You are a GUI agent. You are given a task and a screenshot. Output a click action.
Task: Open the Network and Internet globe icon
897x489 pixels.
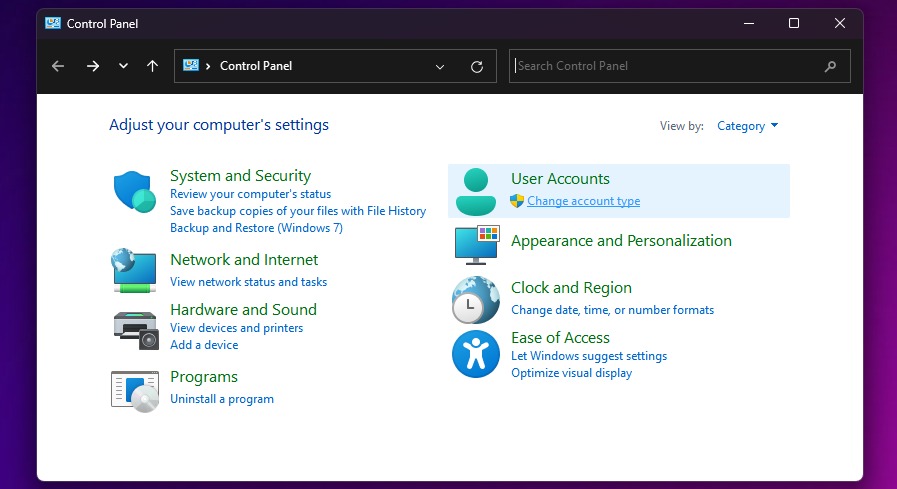click(134, 271)
